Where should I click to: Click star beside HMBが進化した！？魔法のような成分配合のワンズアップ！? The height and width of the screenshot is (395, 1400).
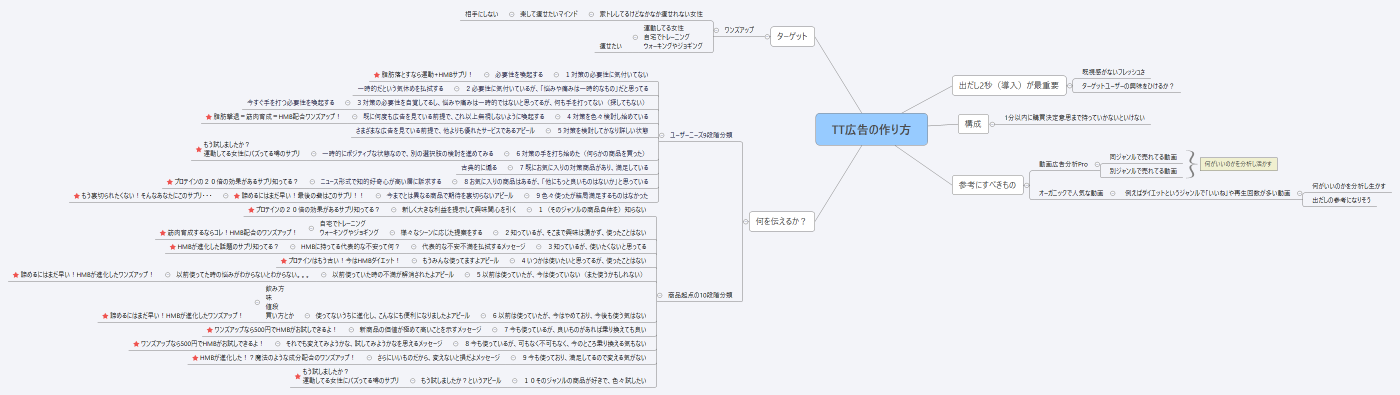[x=194, y=357]
